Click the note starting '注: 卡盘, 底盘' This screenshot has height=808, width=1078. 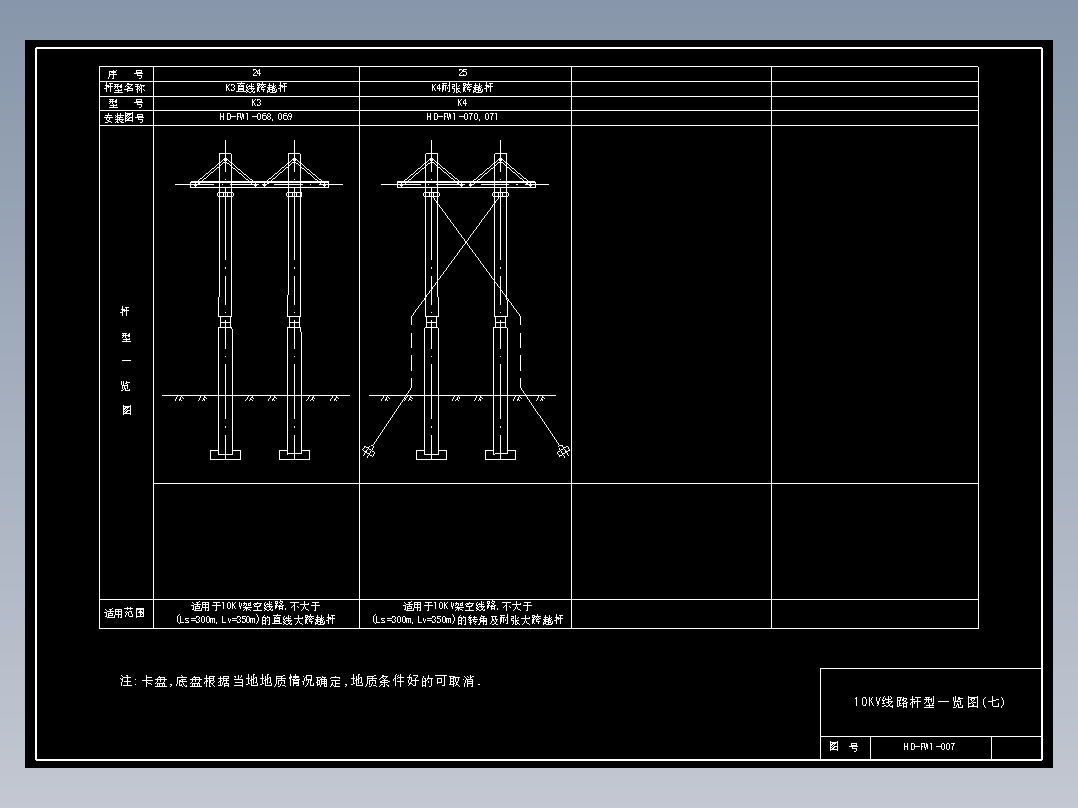(x=300, y=681)
